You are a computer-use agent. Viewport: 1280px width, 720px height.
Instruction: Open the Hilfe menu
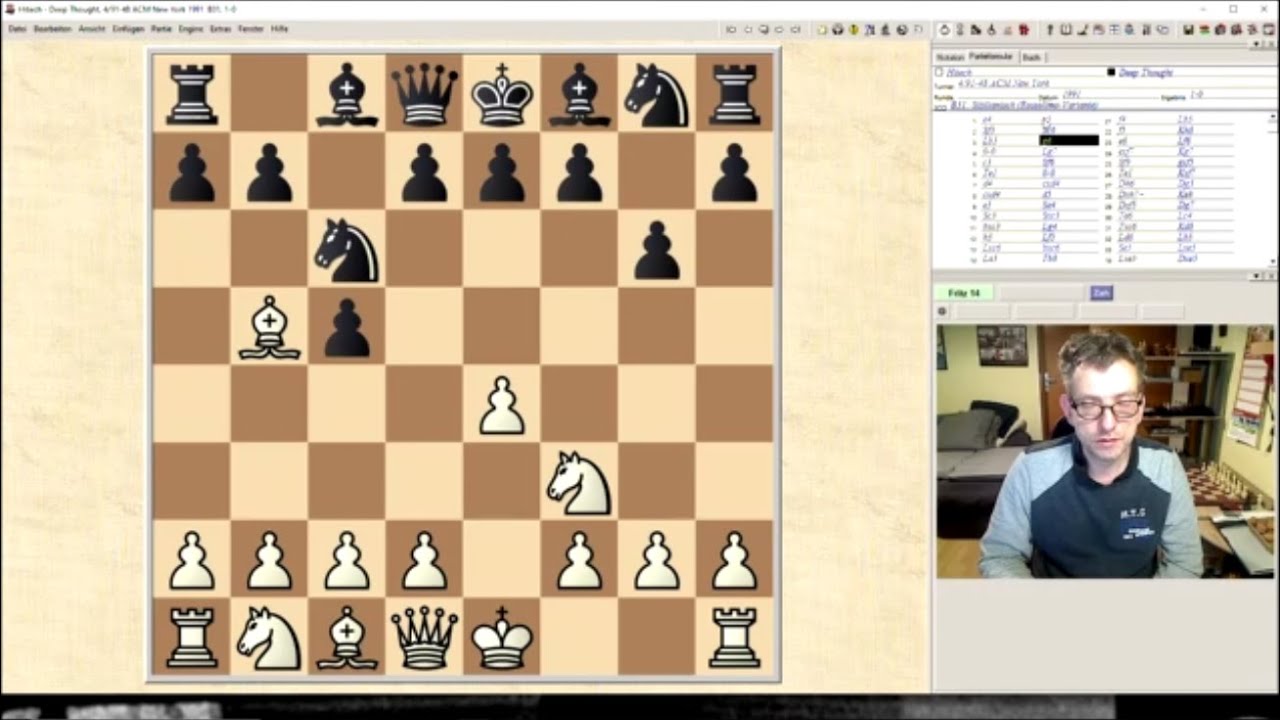279,29
